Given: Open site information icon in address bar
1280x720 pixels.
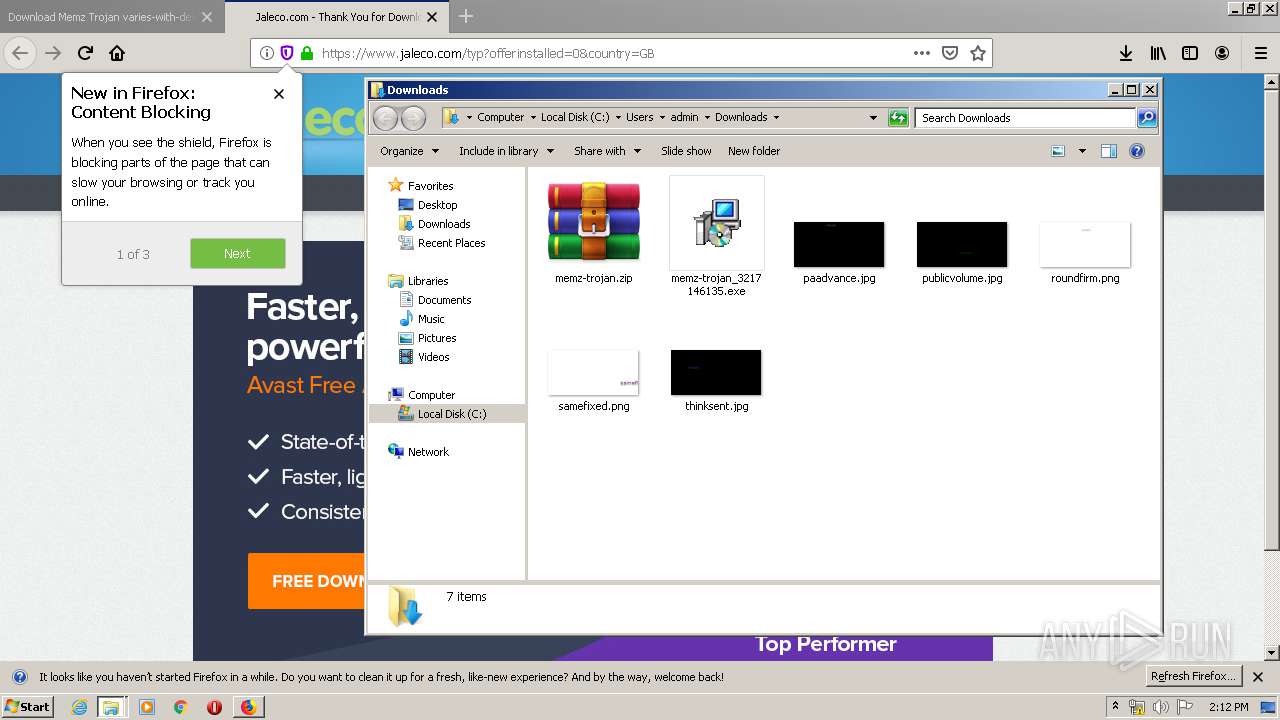Looking at the screenshot, I should click(x=266, y=53).
